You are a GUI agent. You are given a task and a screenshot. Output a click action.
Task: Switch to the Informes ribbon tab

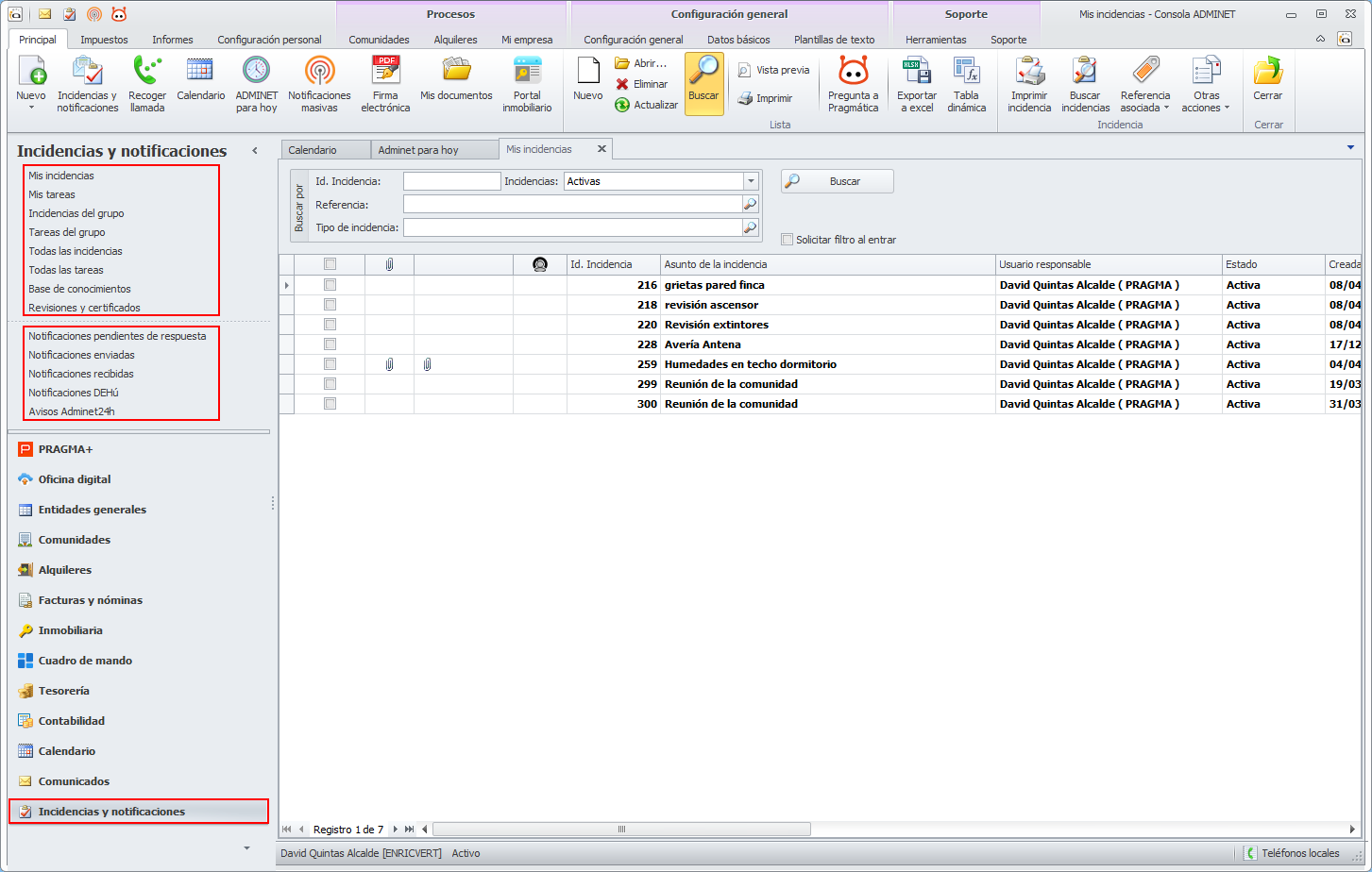pyautogui.click(x=173, y=40)
